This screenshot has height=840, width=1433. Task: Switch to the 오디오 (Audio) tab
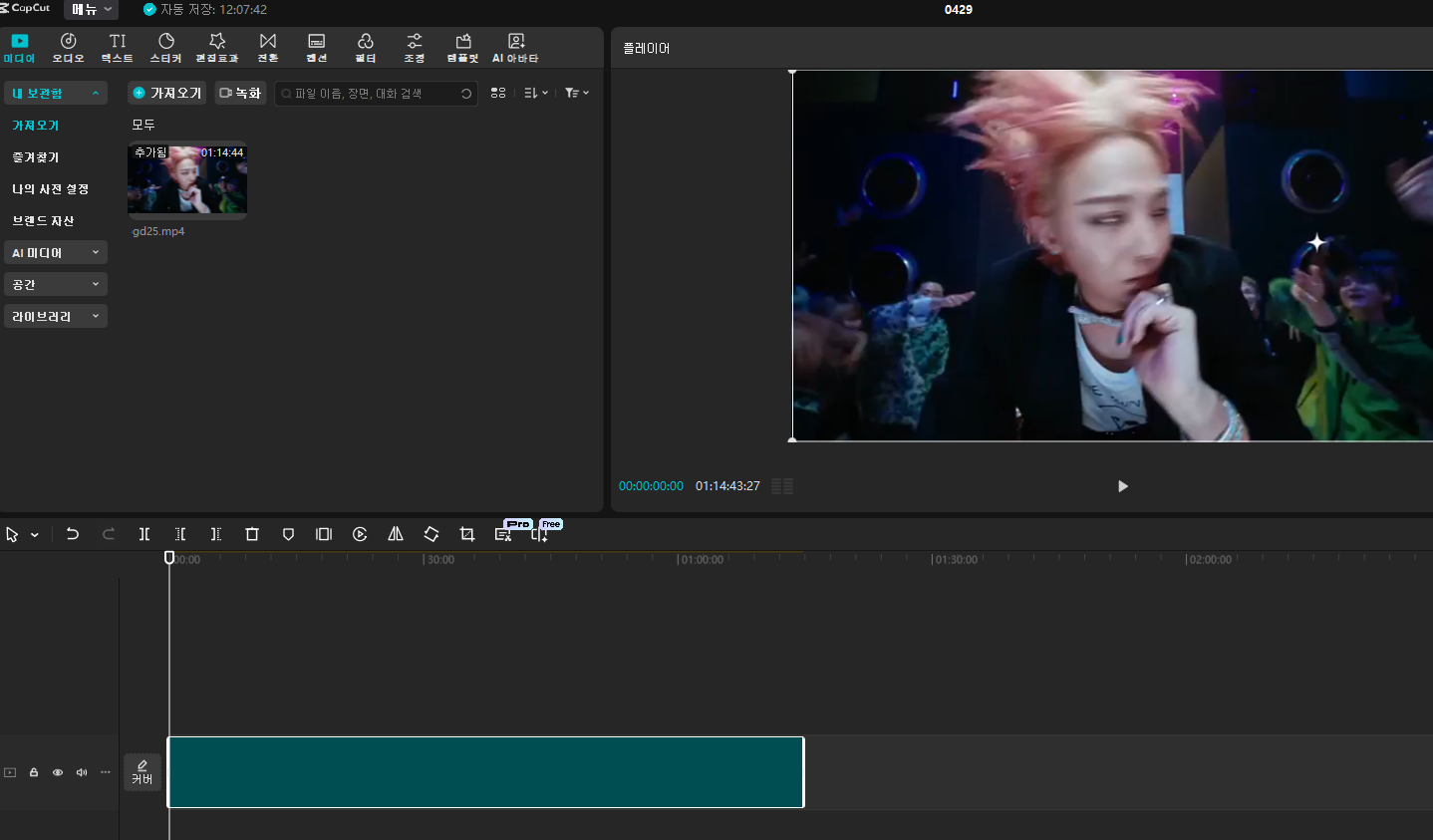pyautogui.click(x=68, y=47)
